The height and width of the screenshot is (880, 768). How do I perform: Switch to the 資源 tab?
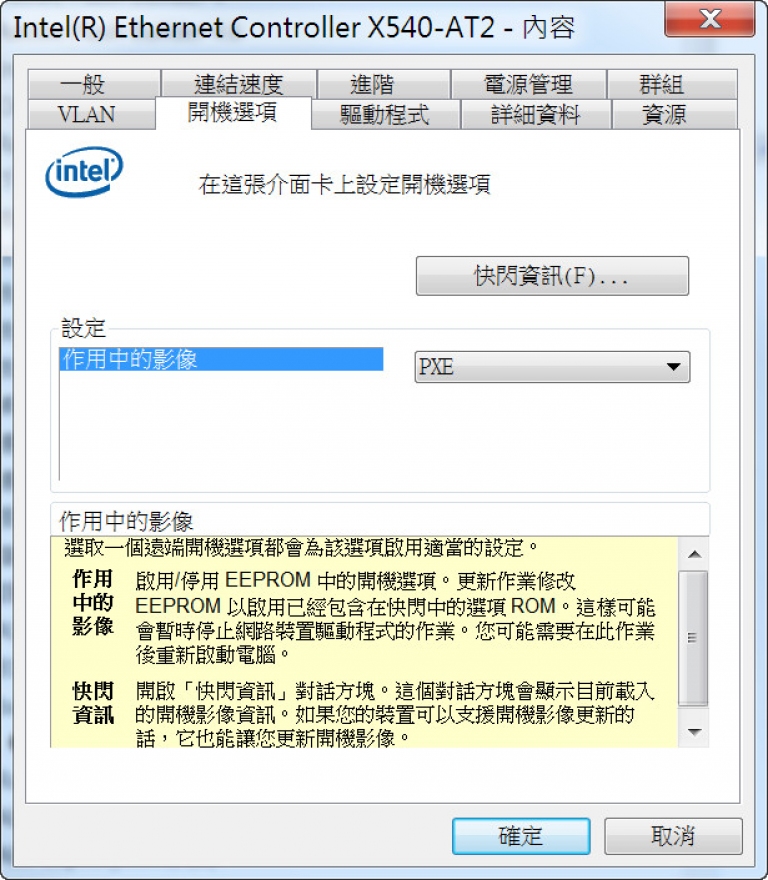coord(674,114)
